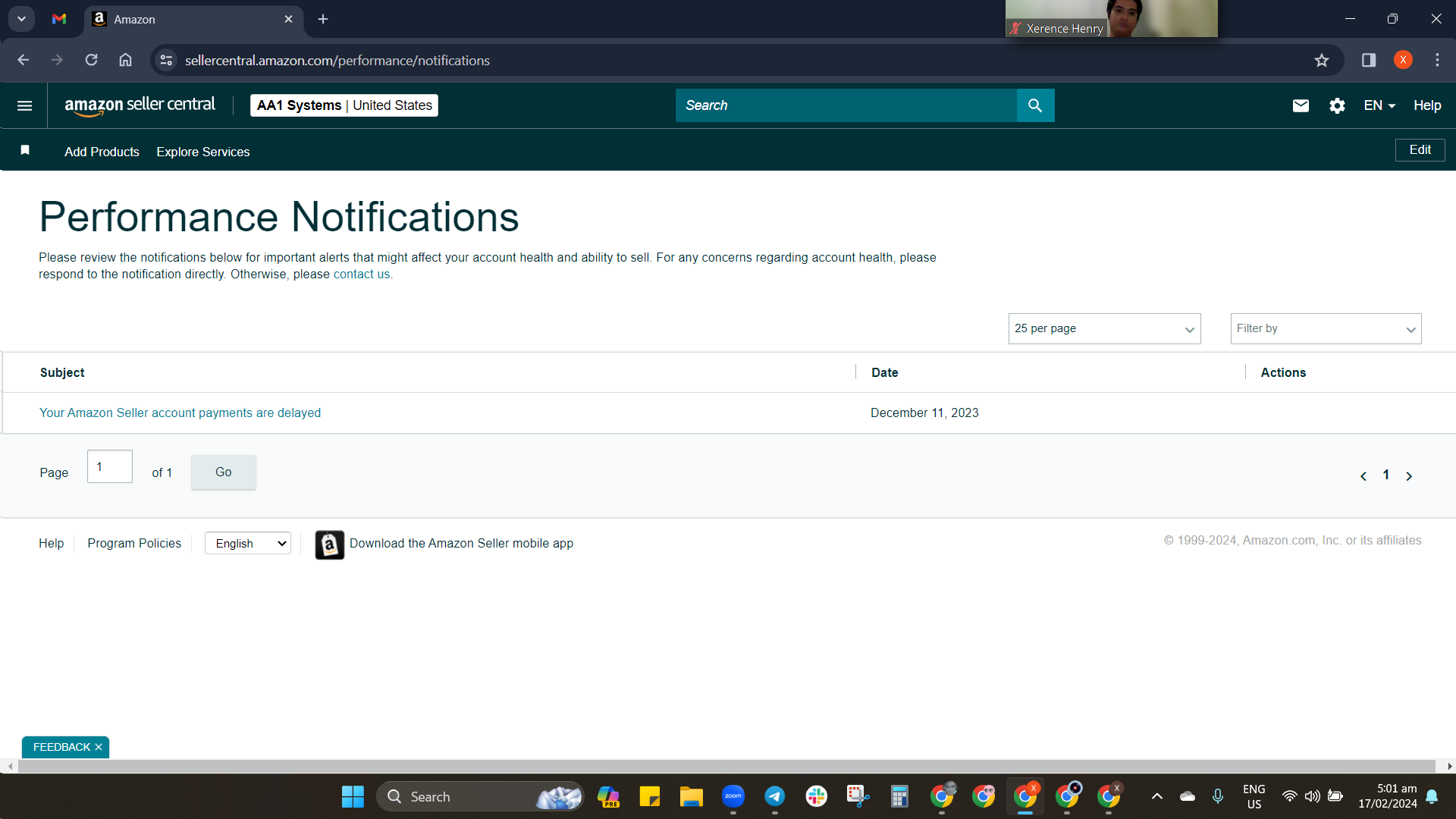
Task: Click the contact us link
Action: [362, 274]
